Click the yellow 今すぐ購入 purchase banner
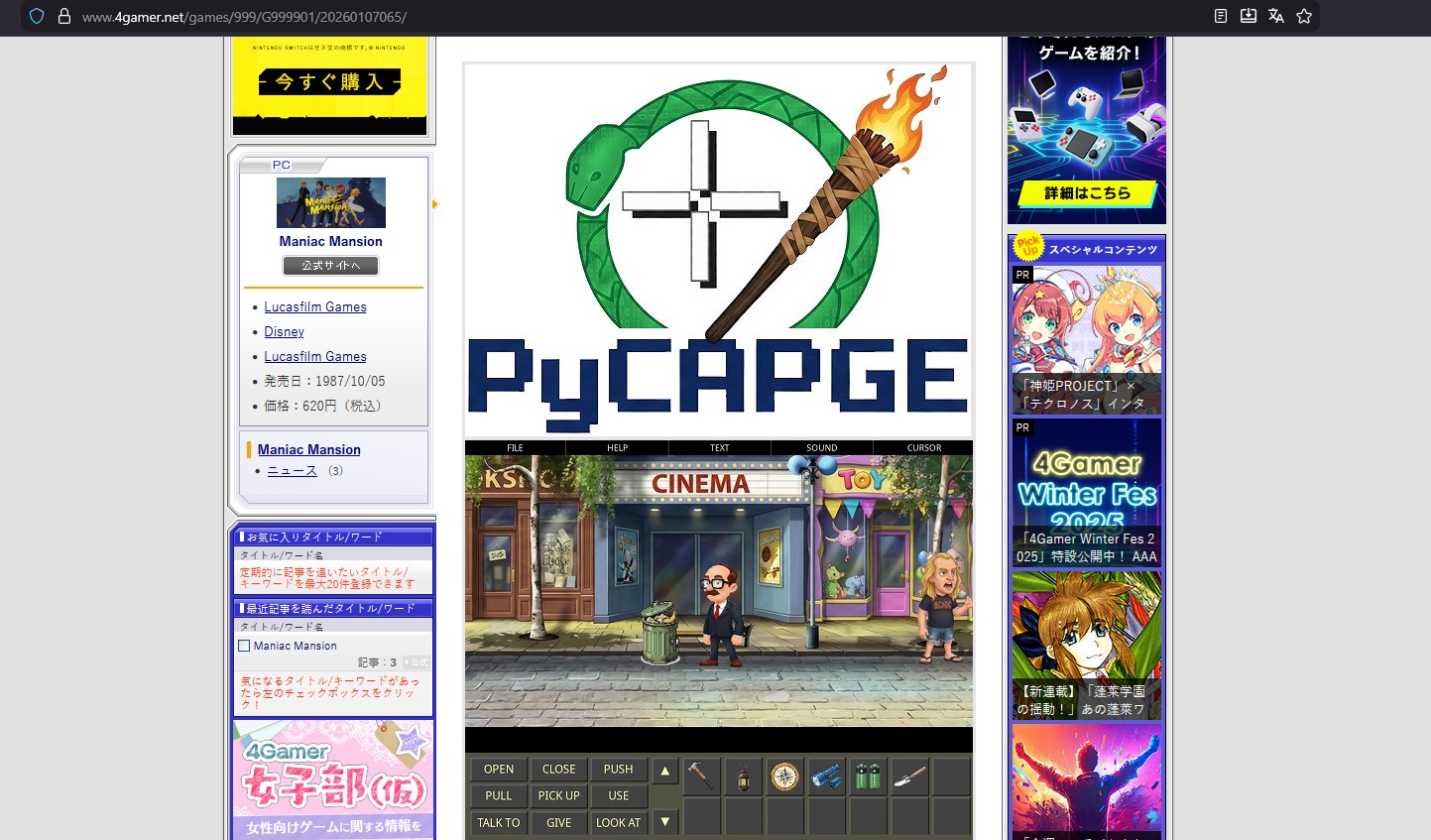Image resolution: width=1431 pixels, height=840 pixels. point(328,81)
